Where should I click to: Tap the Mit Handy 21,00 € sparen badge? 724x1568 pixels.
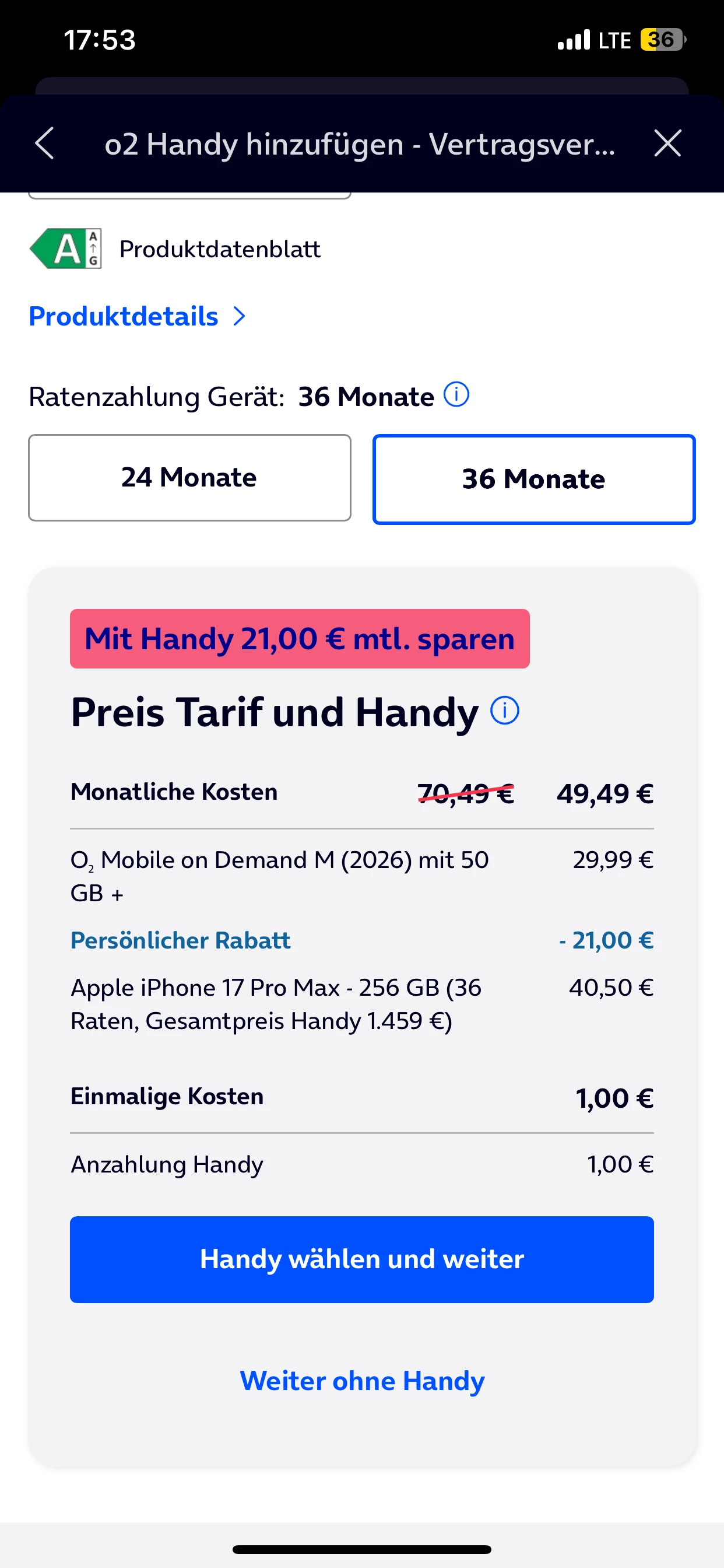(300, 639)
